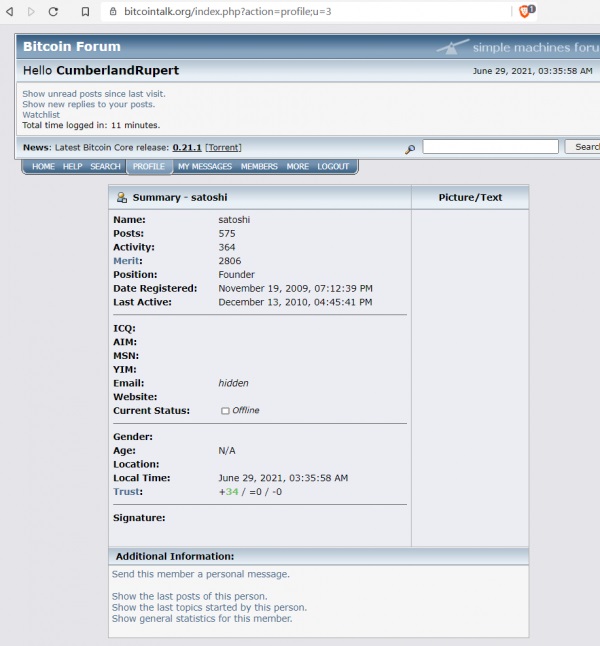The image size is (600, 646).
Task: Click the magnifier icon beside the search box
Action: (x=410, y=148)
